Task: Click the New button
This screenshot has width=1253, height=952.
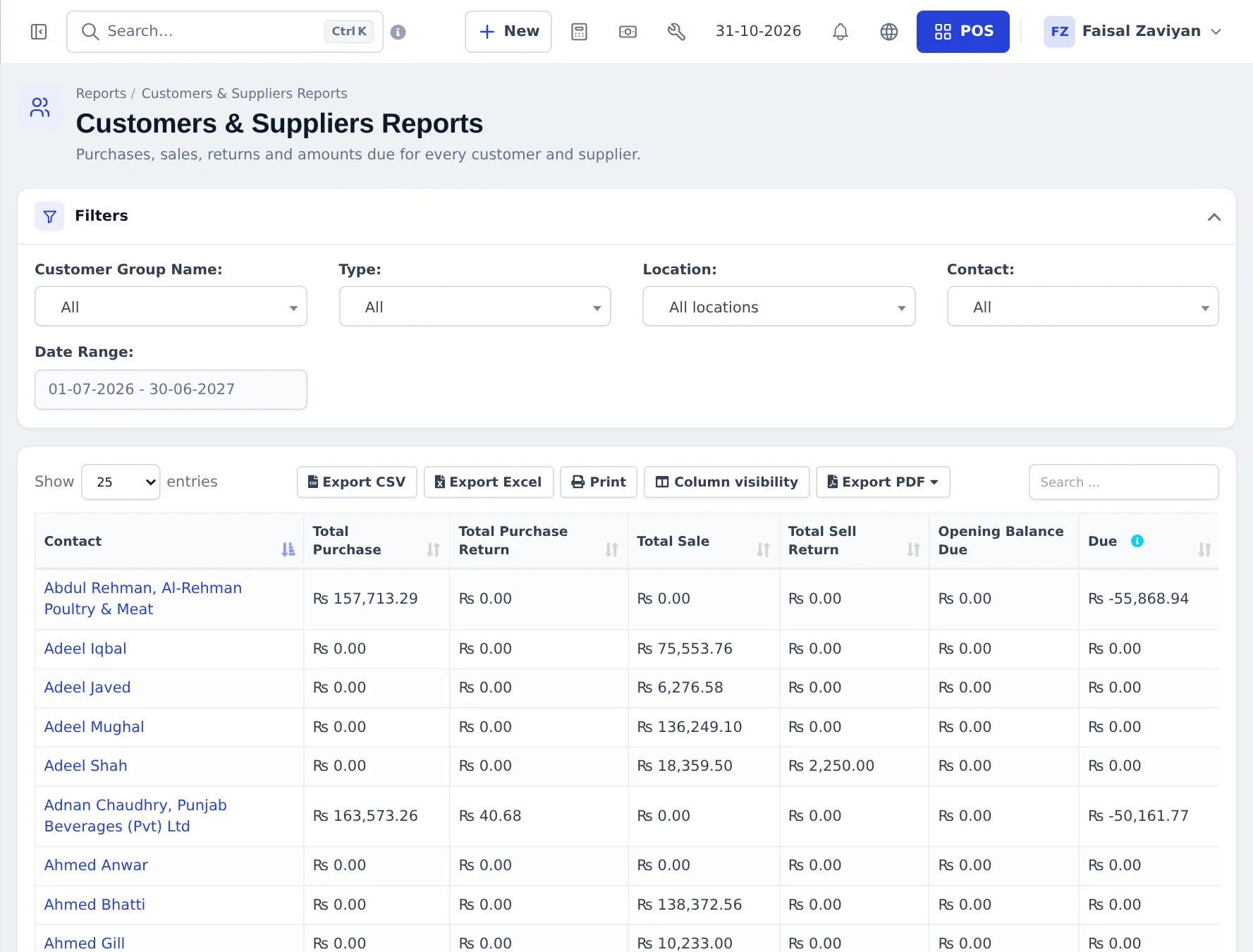Action: (508, 32)
